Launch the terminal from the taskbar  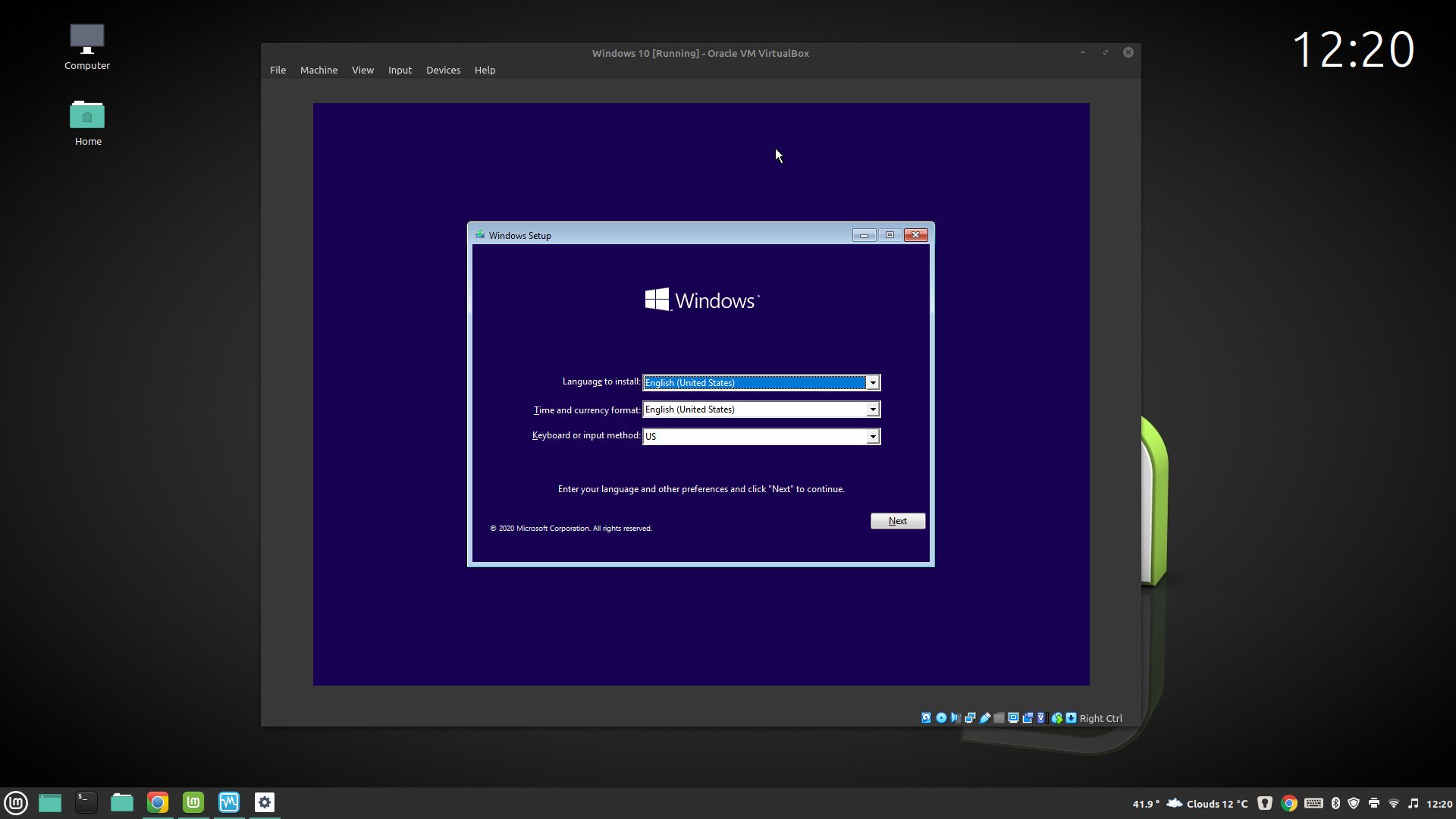click(86, 802)
